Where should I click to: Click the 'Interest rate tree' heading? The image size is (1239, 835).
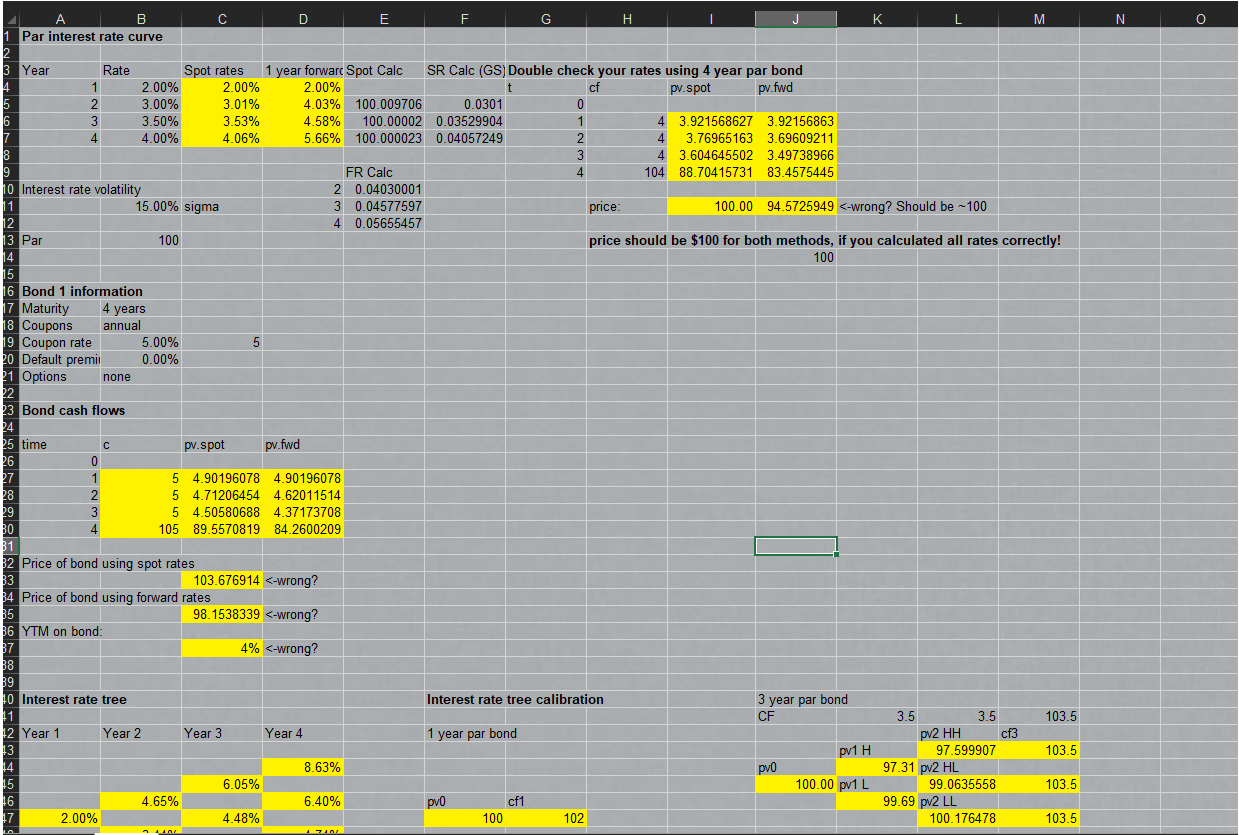coord(74,699)
